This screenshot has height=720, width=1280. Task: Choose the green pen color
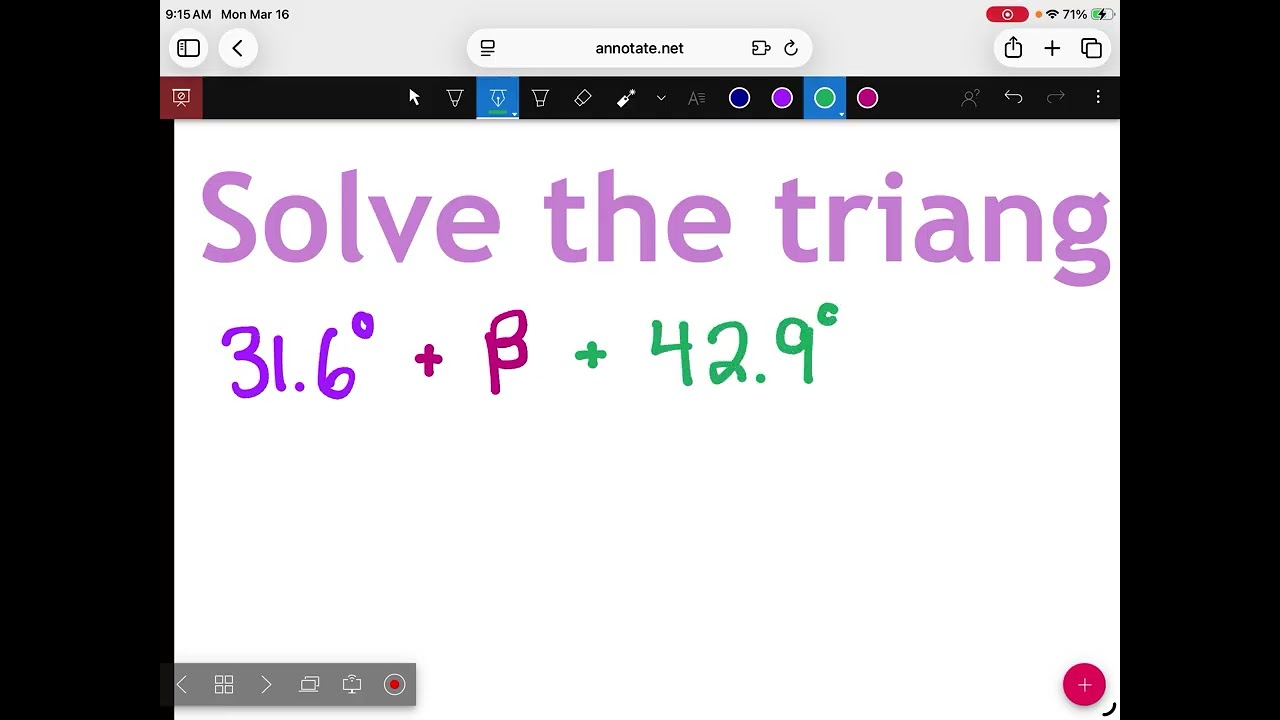(x=825, y=97)
